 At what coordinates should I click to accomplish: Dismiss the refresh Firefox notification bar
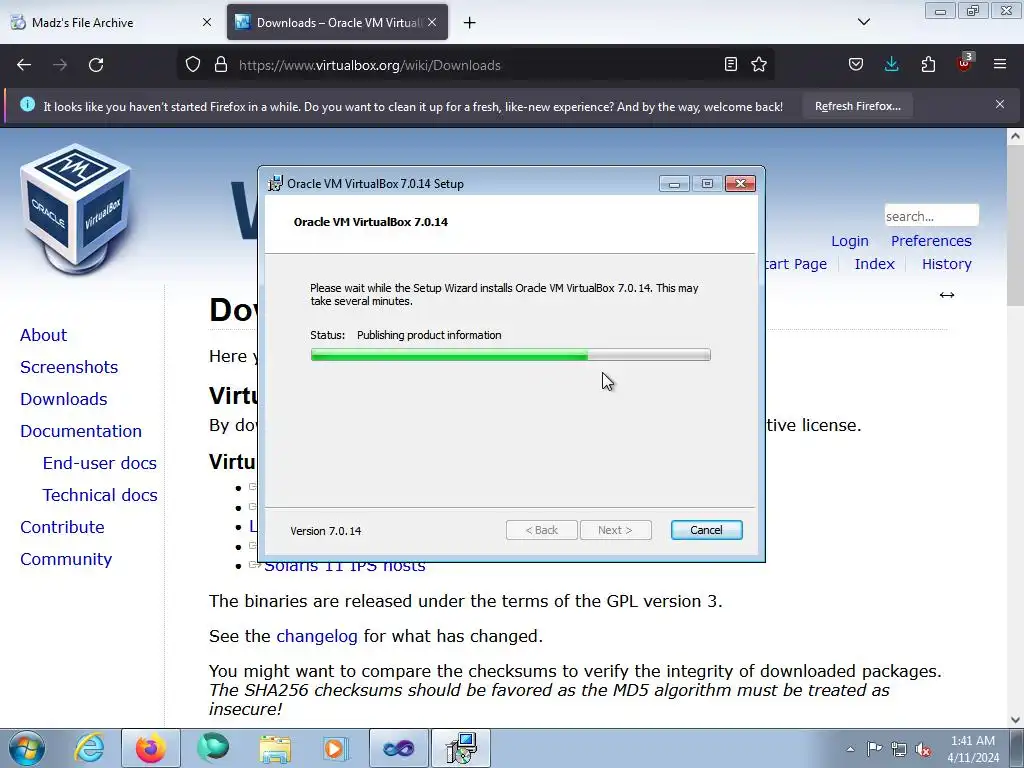click(1000, 104)
